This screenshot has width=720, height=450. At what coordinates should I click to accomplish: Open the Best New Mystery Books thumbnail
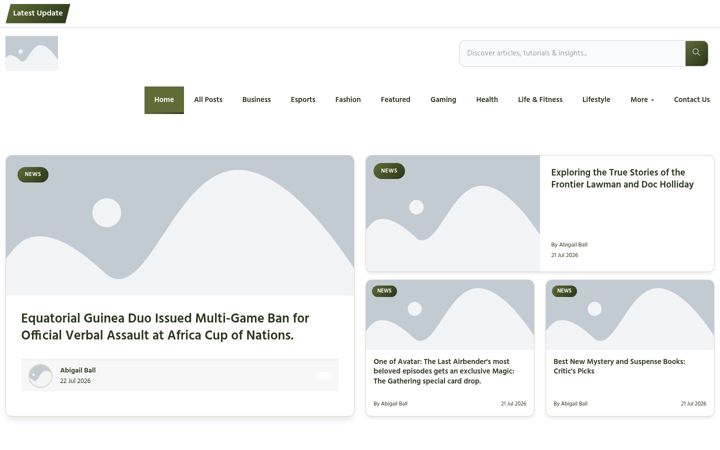point(630,315)
